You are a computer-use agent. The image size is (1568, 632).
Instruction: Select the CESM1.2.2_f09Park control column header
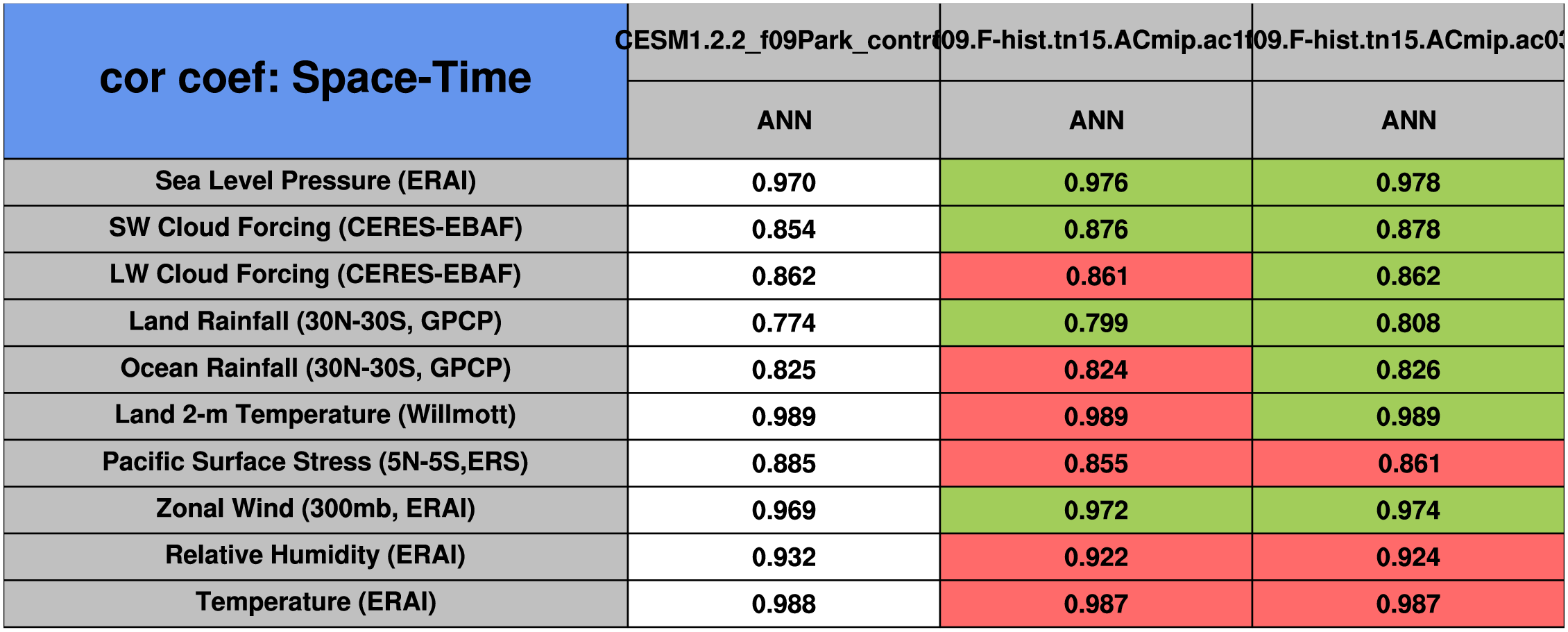tap(783, 41)
